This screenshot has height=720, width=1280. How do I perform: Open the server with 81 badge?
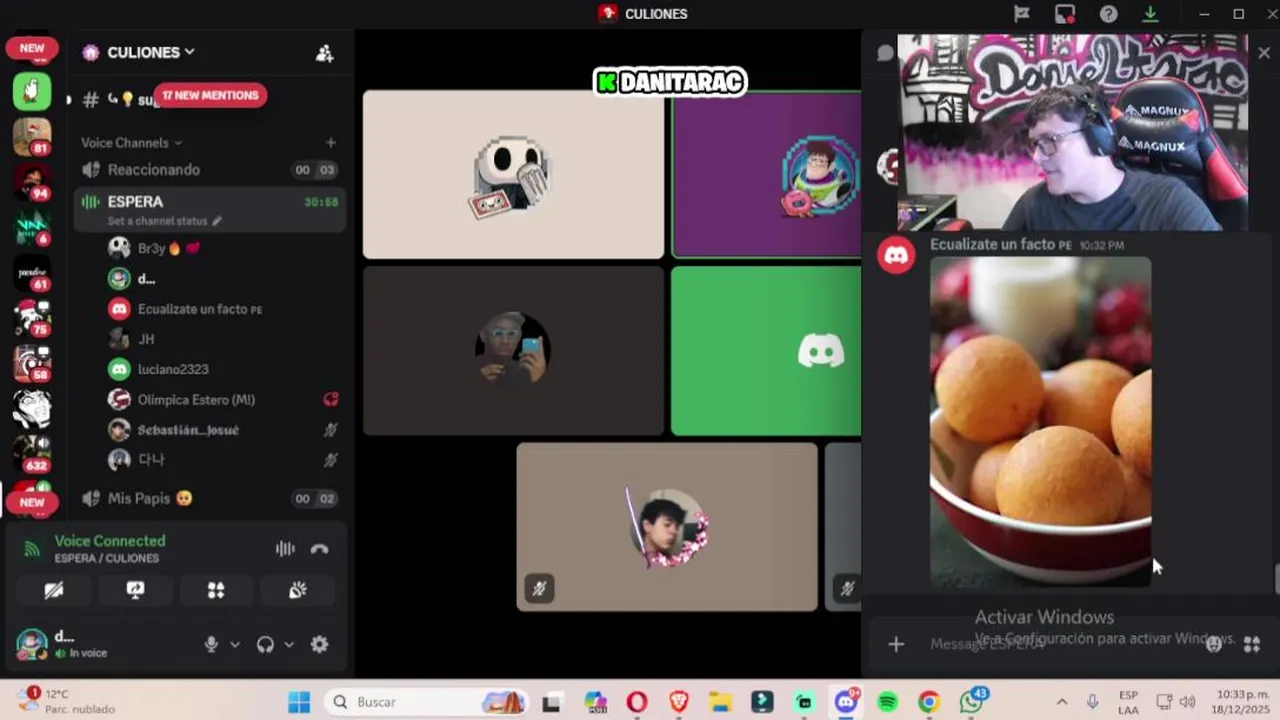coord(32,137)
